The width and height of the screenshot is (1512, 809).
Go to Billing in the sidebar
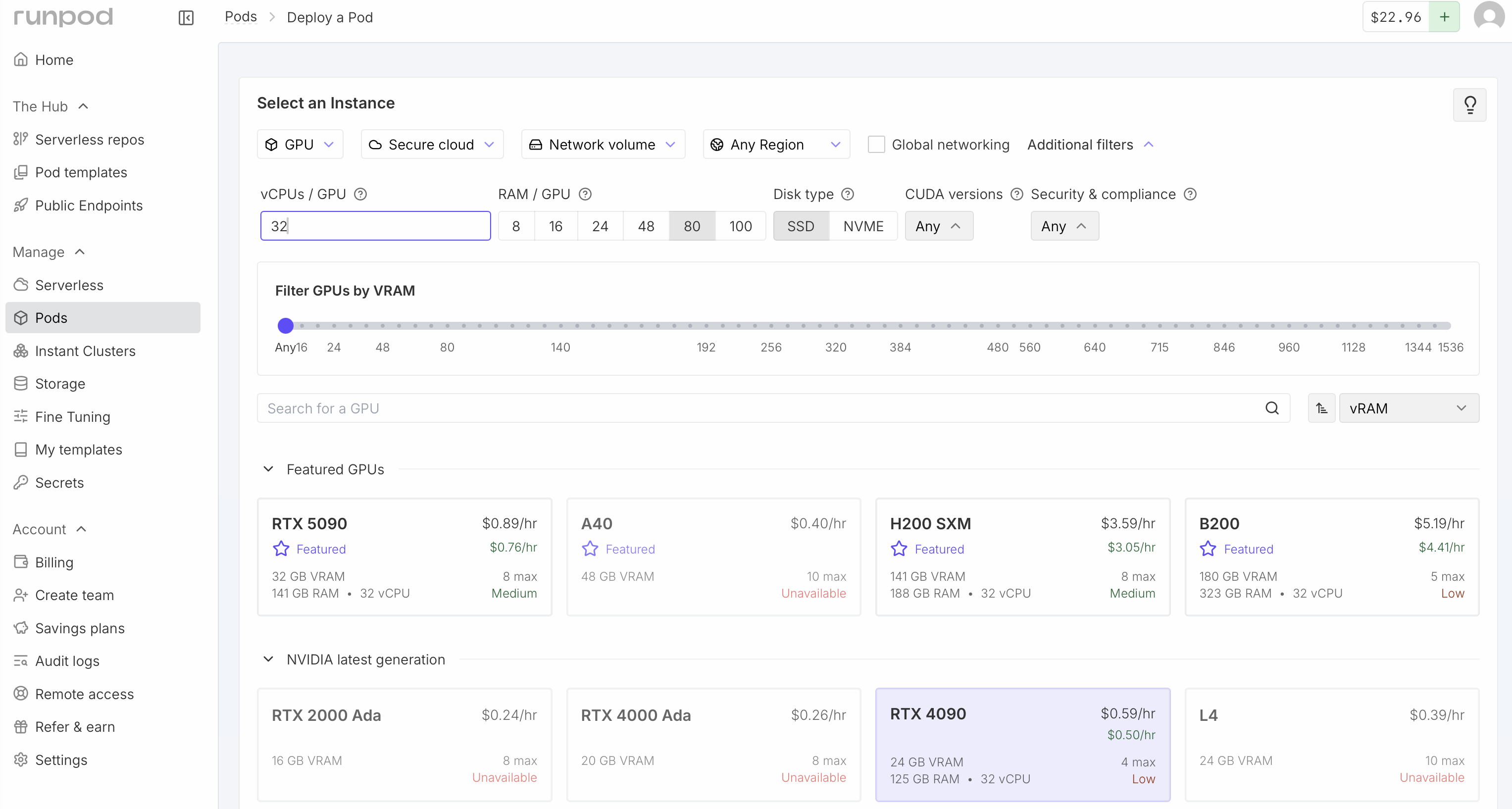click(54, 562)
